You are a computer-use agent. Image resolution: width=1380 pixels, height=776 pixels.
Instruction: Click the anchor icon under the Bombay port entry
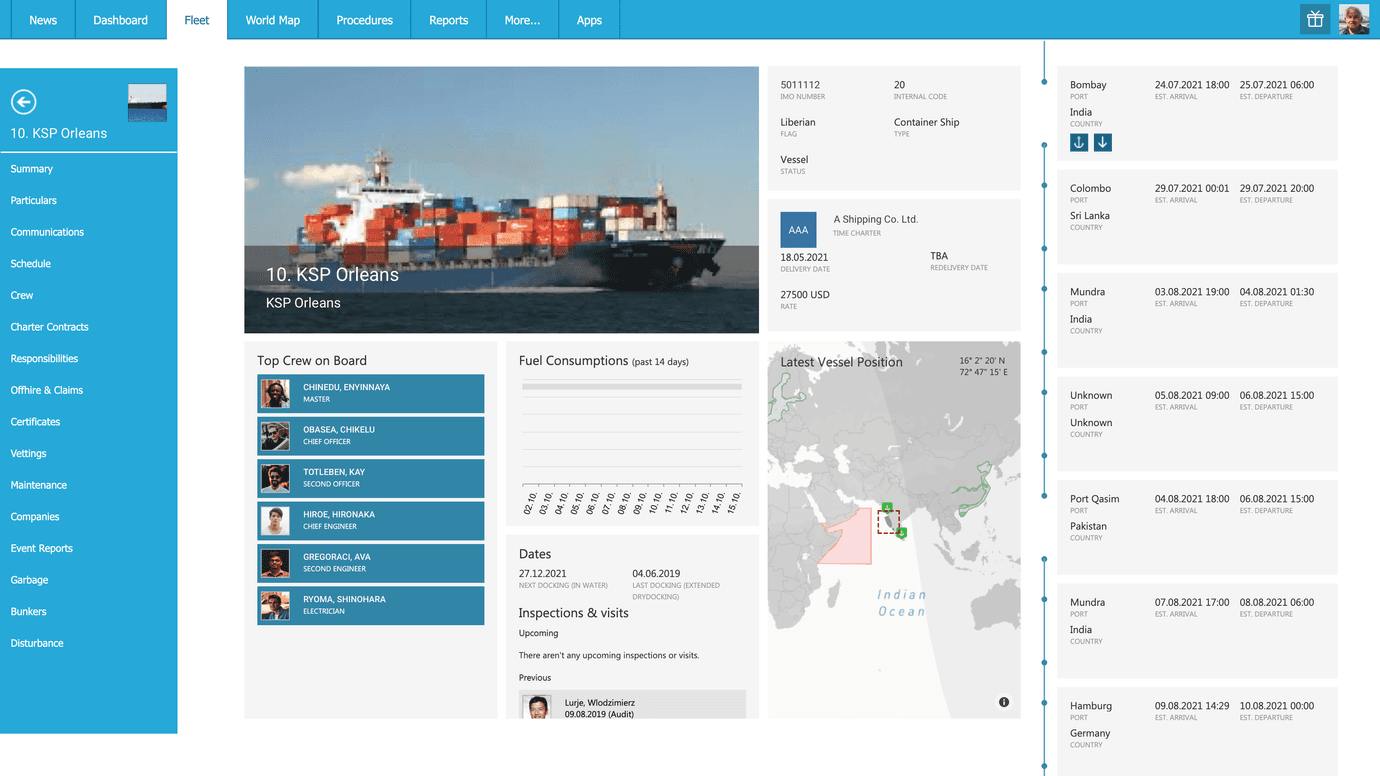point(1078,142)
